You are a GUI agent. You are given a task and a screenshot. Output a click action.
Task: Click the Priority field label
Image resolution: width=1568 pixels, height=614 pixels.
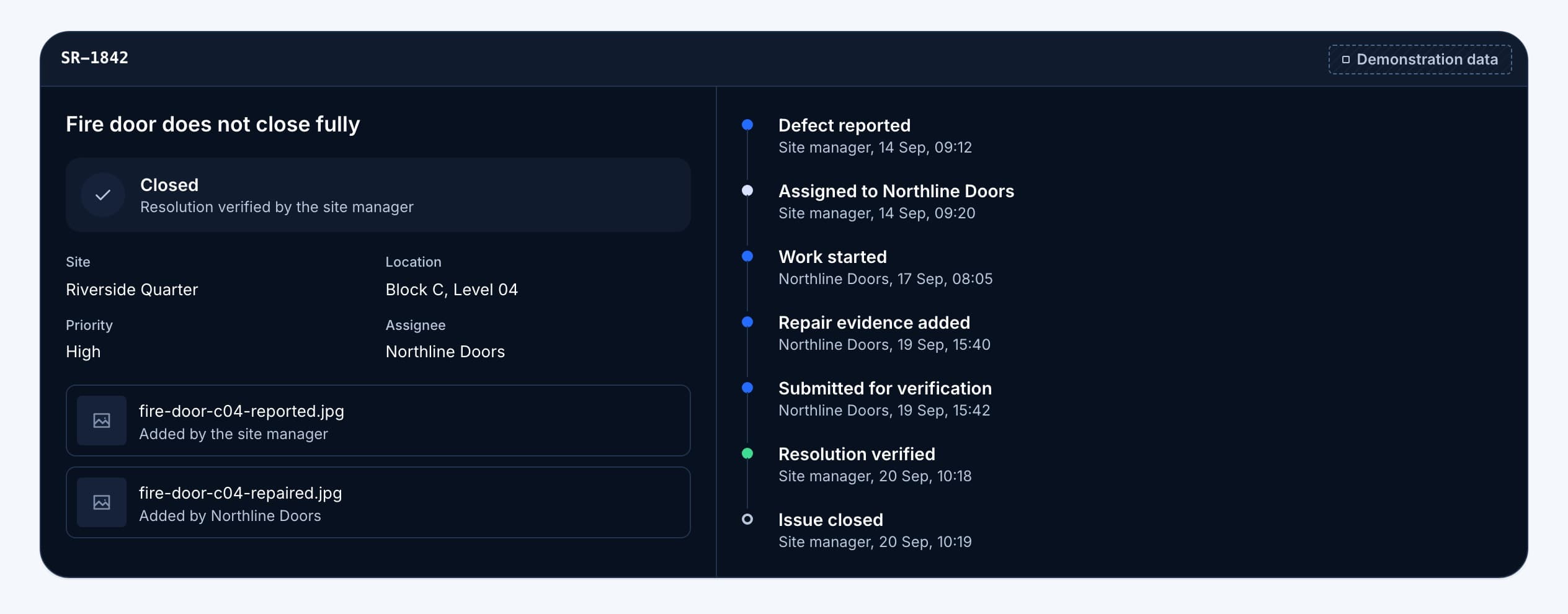click(x=89, y=325)
